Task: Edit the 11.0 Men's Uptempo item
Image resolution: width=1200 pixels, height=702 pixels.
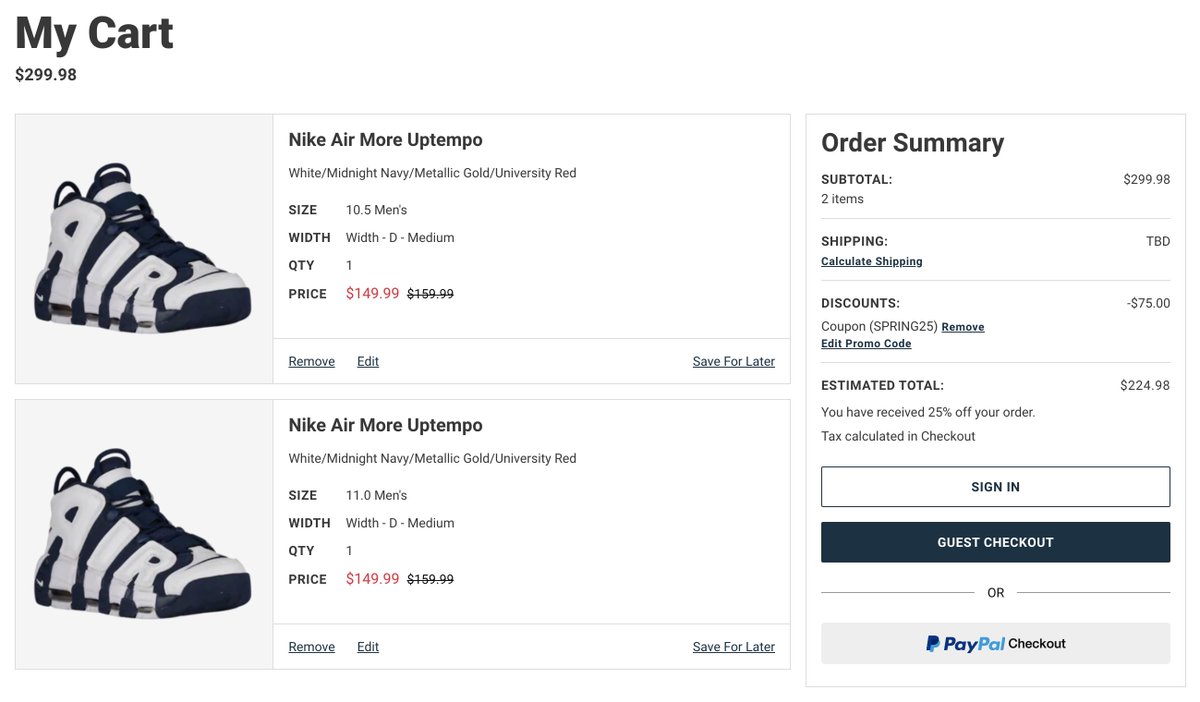Action: point(368,647)
